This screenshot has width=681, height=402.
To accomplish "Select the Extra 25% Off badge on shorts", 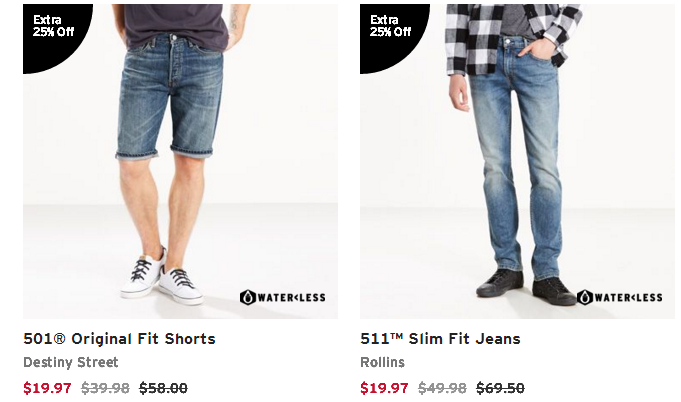I will pyautogui.click(x=53, y=26).
